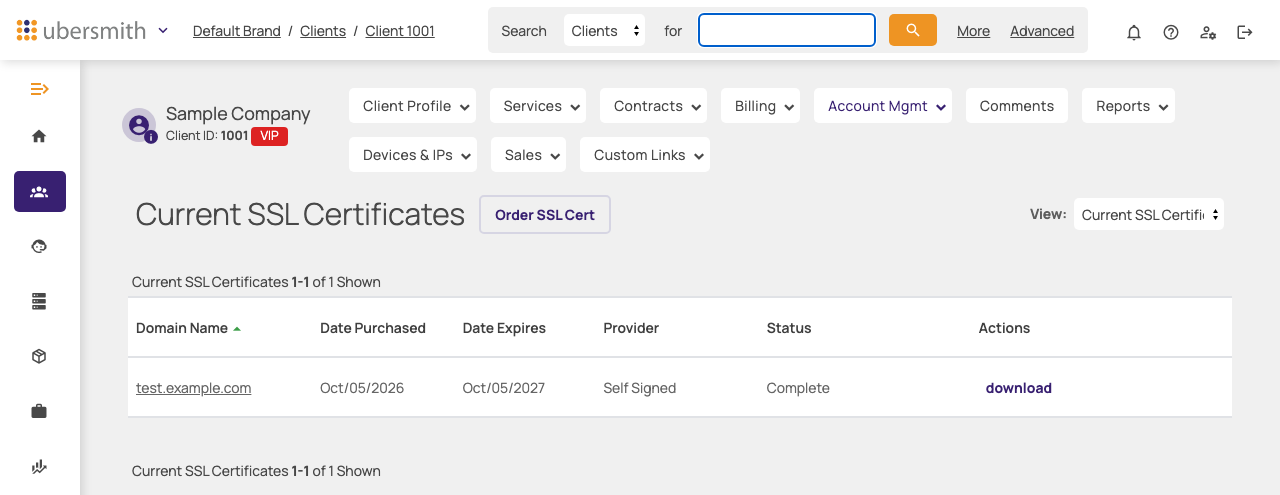The image size is (1280, 495).
Task: Click the Provider column header
Action: (x=631, y=328)
